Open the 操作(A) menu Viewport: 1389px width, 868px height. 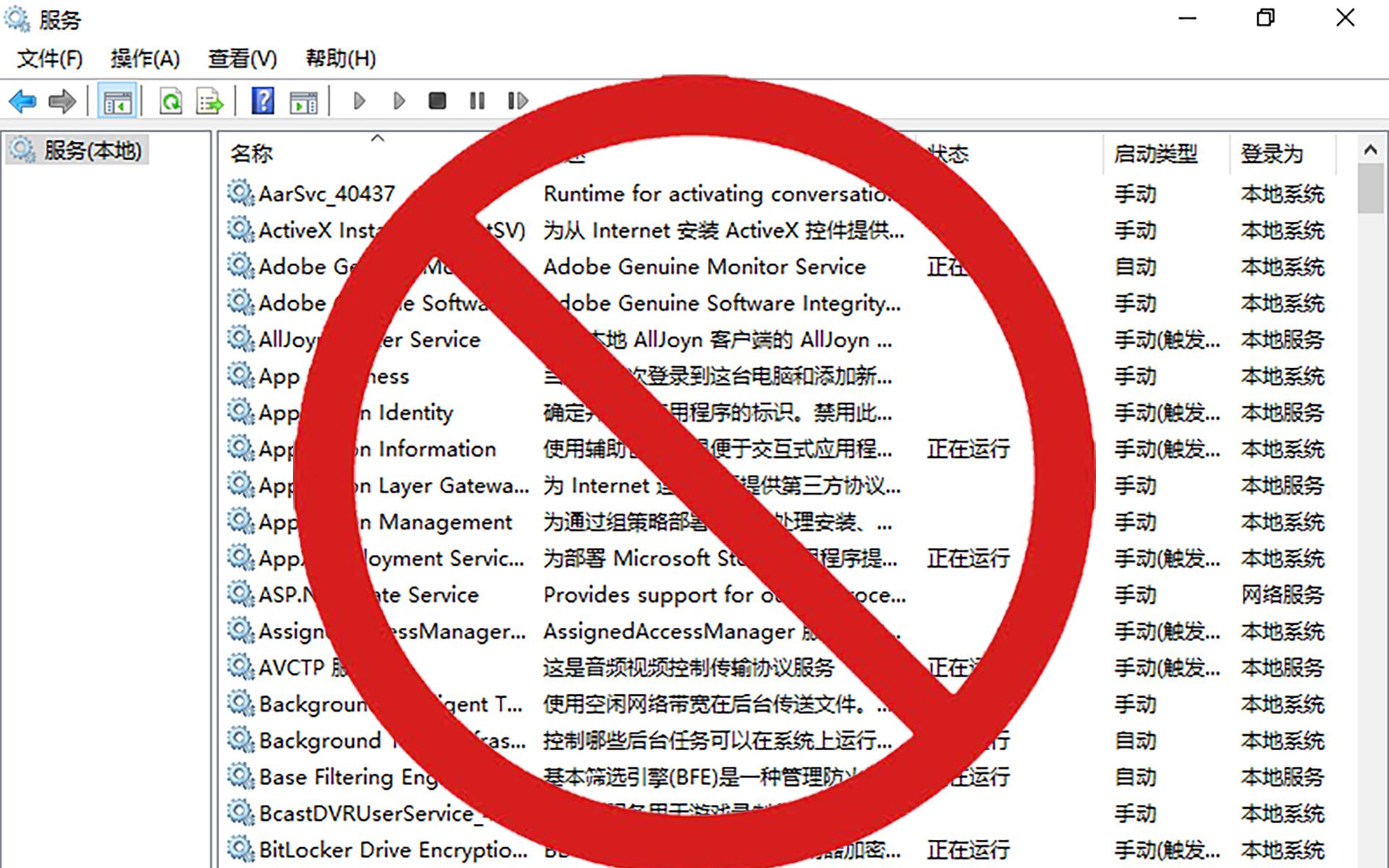145,59
